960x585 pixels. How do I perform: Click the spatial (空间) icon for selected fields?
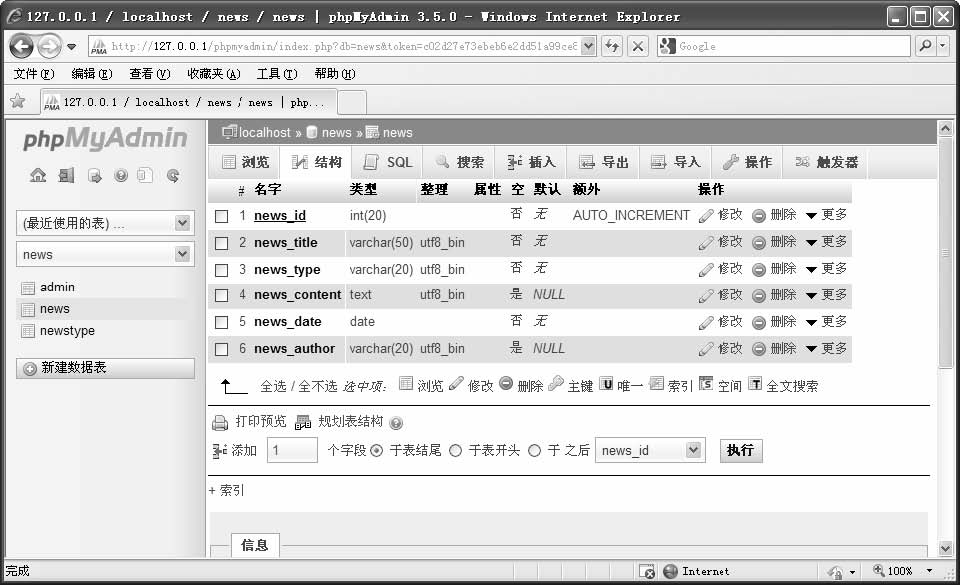706,384
